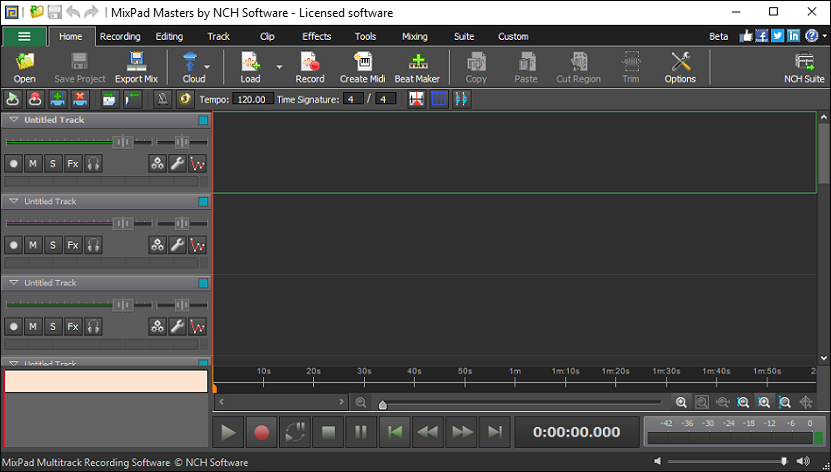831x472 pixels.
Task: Click the red X delete track icon
Action: coord(79,99)
